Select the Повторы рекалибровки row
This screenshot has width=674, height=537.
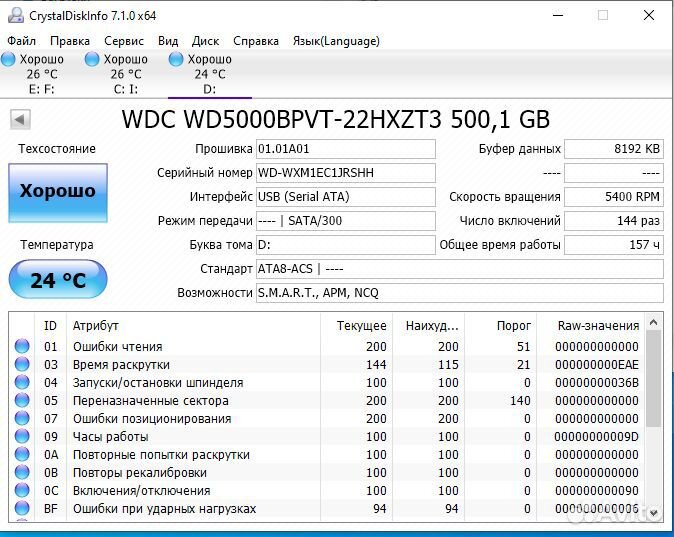[328, 473]
